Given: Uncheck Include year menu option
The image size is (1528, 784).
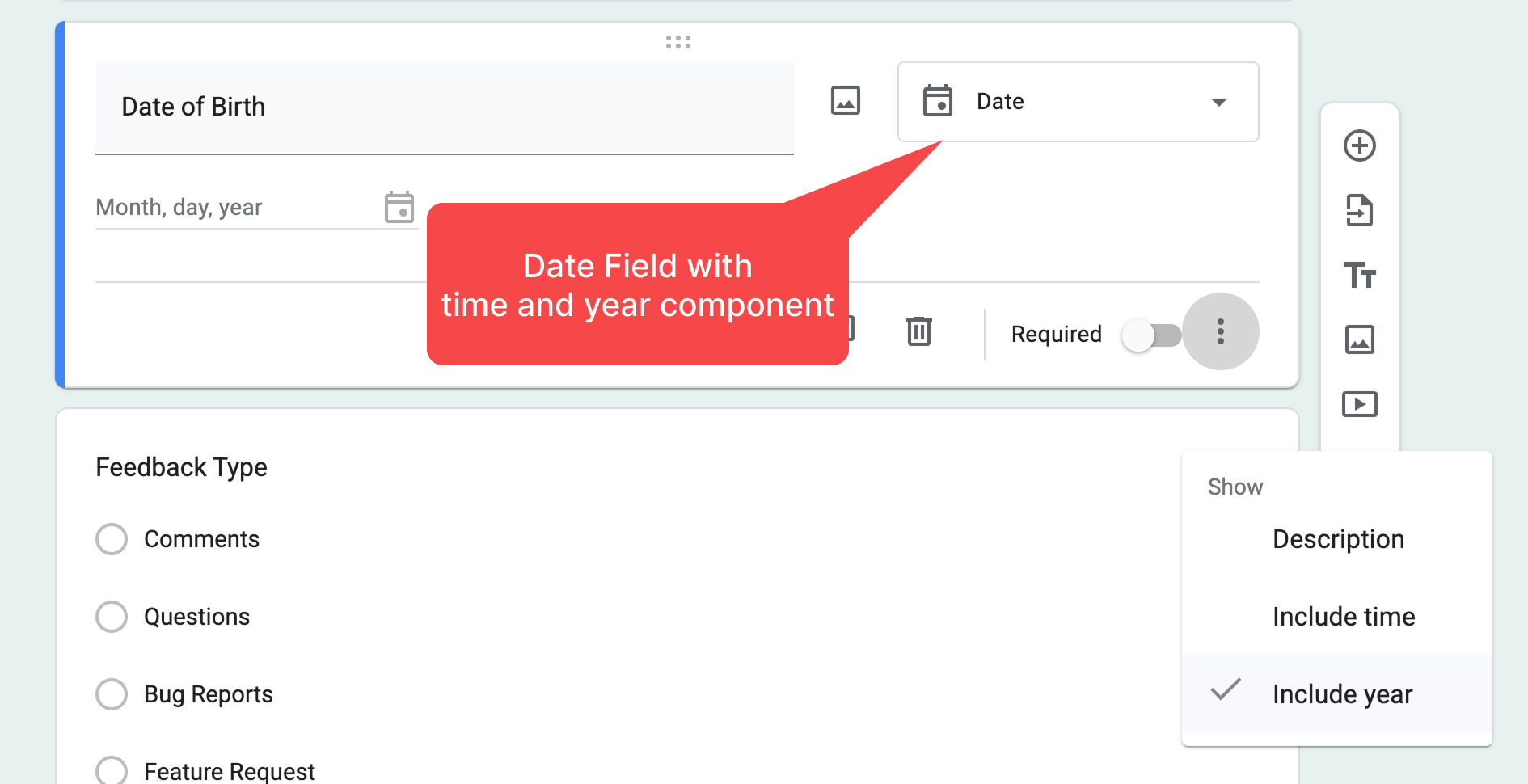Looking at the screenshot, I should click(1341, 694).
